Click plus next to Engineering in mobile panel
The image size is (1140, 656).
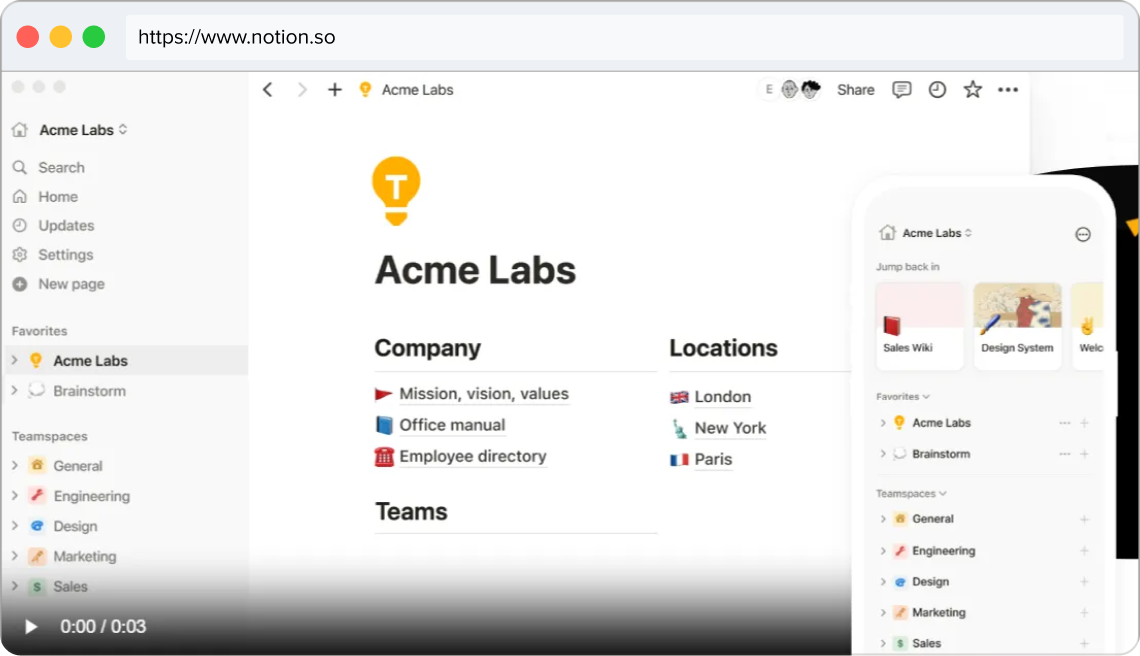coord(1084,551)
